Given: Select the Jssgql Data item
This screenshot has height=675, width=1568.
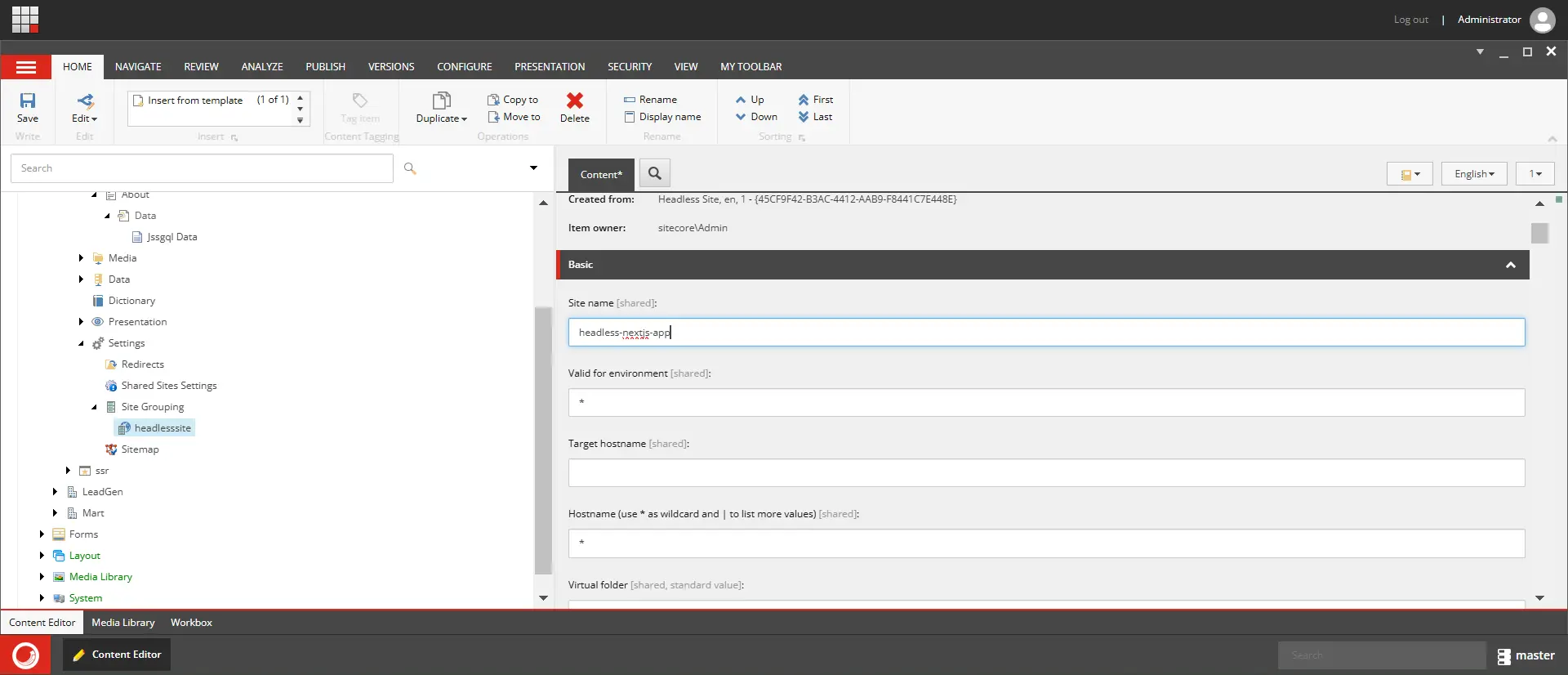Looking at the screenshot, I should [164, 237].
